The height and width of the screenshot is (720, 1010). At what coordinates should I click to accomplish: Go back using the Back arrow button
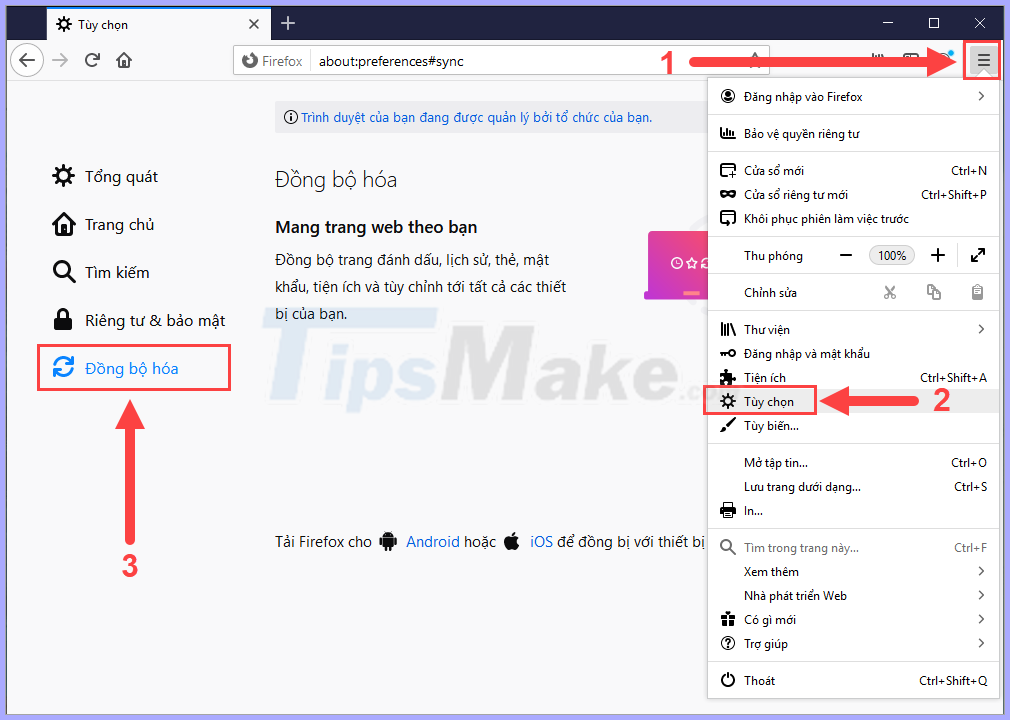[26, 61]
